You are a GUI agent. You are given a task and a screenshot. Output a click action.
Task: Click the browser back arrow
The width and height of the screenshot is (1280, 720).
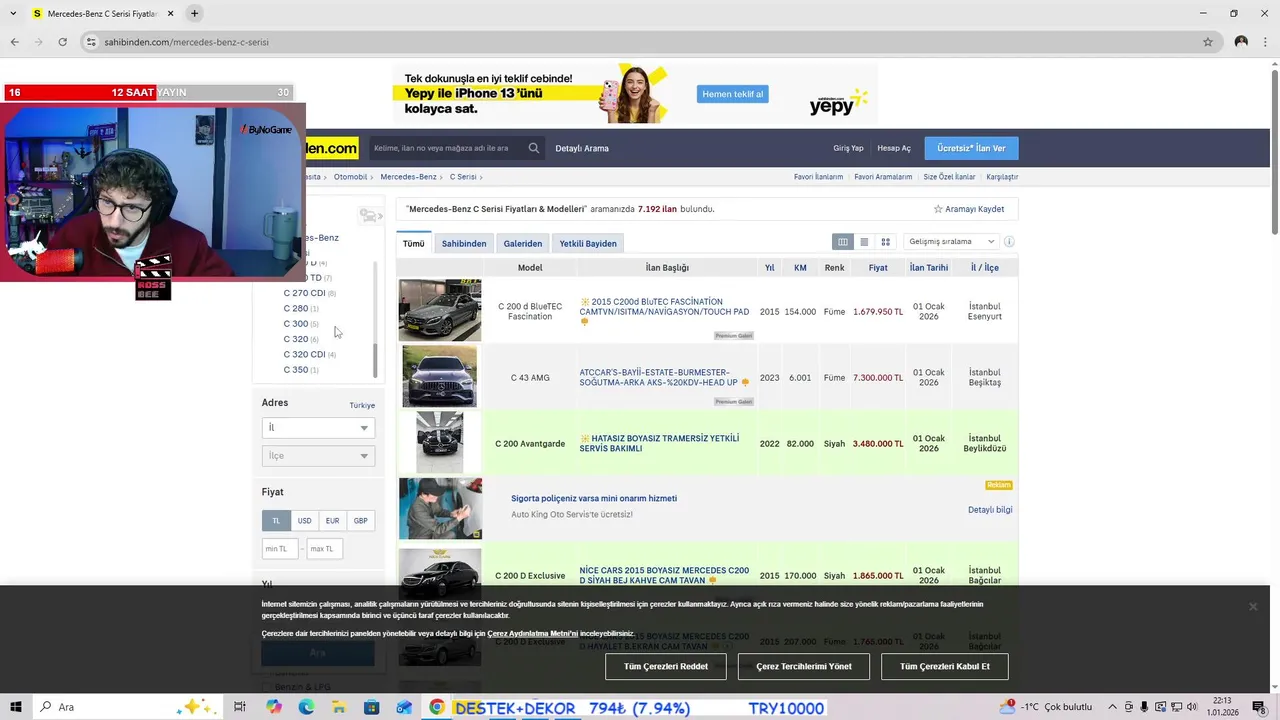(x=14, y=42)
